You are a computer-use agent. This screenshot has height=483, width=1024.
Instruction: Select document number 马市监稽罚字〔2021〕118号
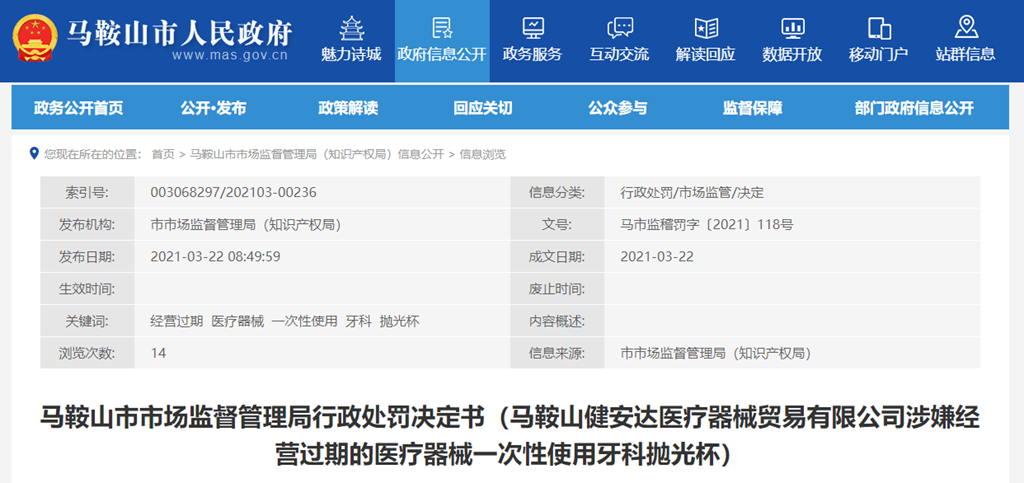pyautogui.click(x=707, y=225)
